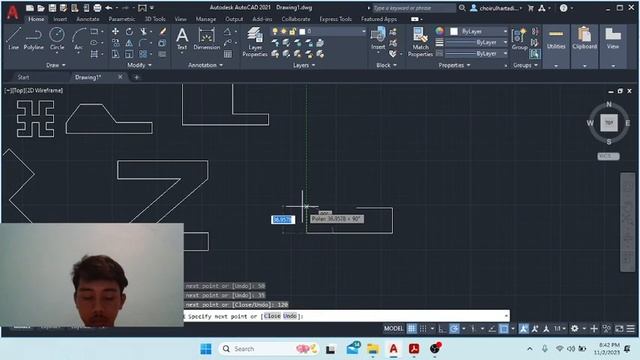Open the ByLayer object color dropdown
This screenshot has height=360, width=640.
coord(505,31)
